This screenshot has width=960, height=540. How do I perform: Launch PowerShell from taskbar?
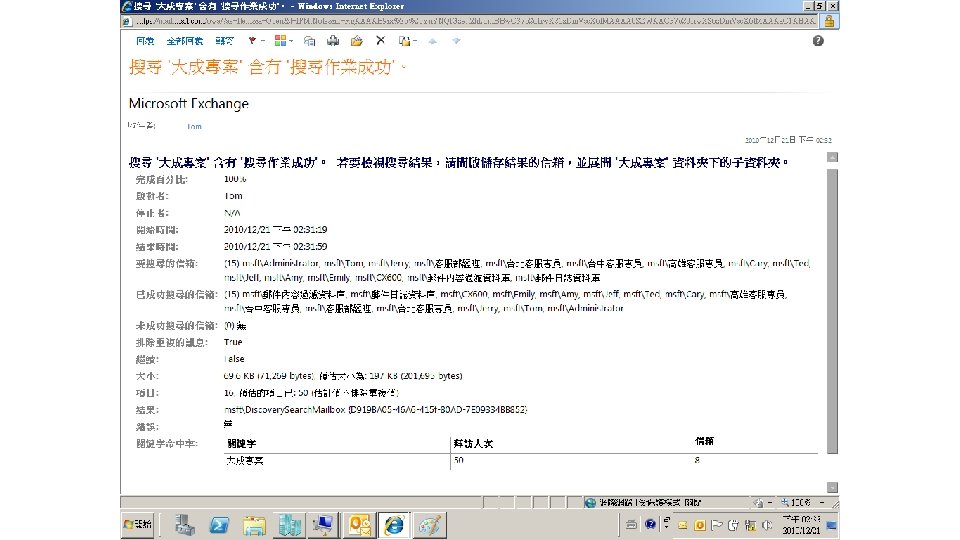point(219,525)
